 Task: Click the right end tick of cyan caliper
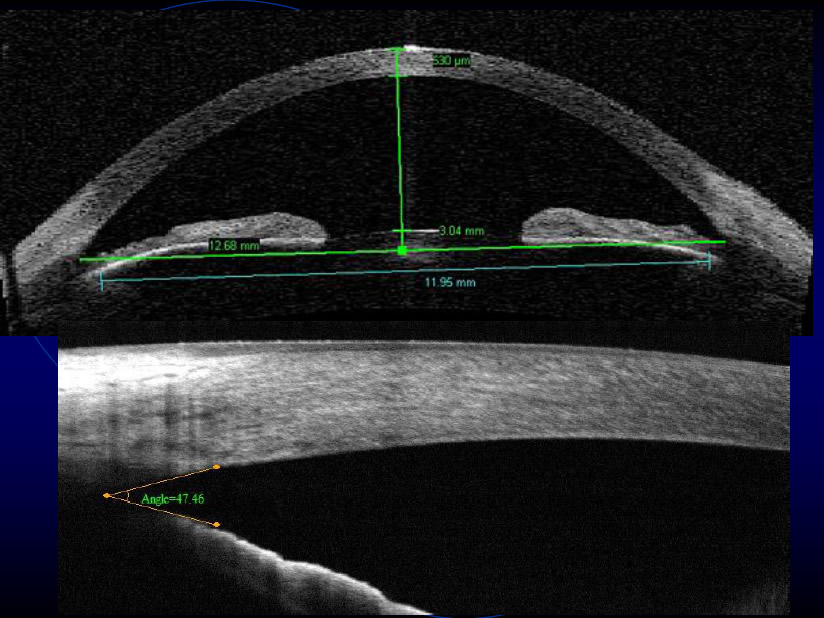(x=709, y=261)
